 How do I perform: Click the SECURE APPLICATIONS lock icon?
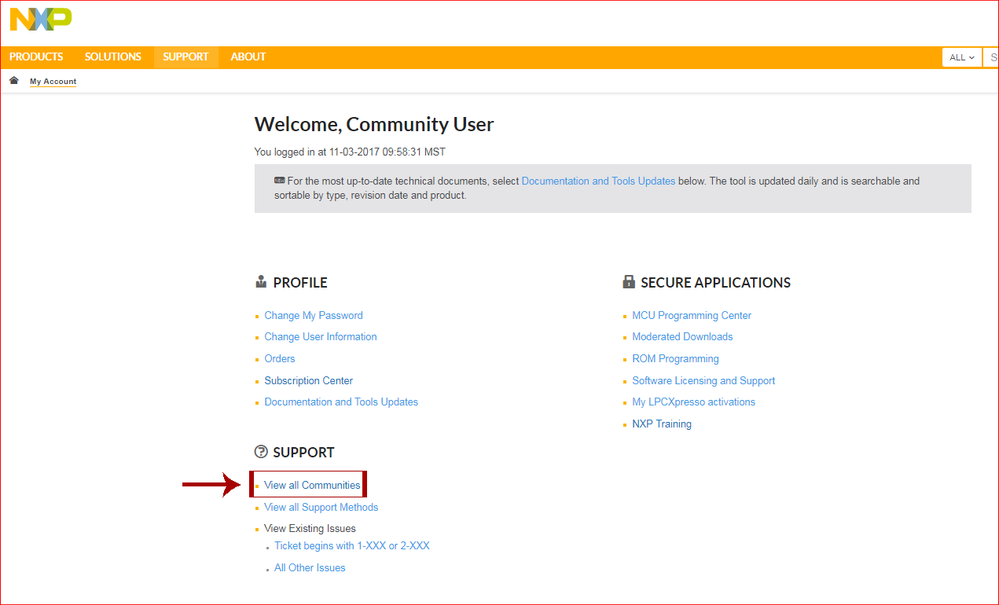tap(628, 281)
